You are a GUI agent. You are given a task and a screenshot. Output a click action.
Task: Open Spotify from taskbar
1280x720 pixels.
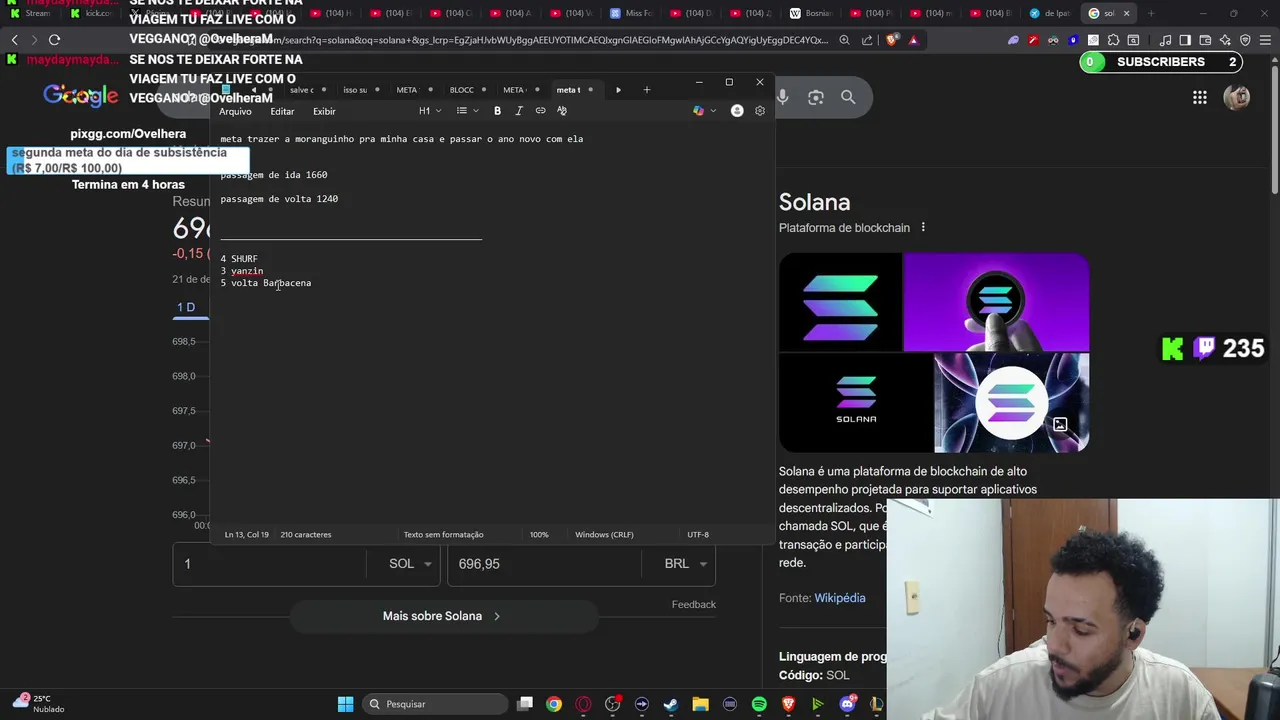click(x=759, y=704)
